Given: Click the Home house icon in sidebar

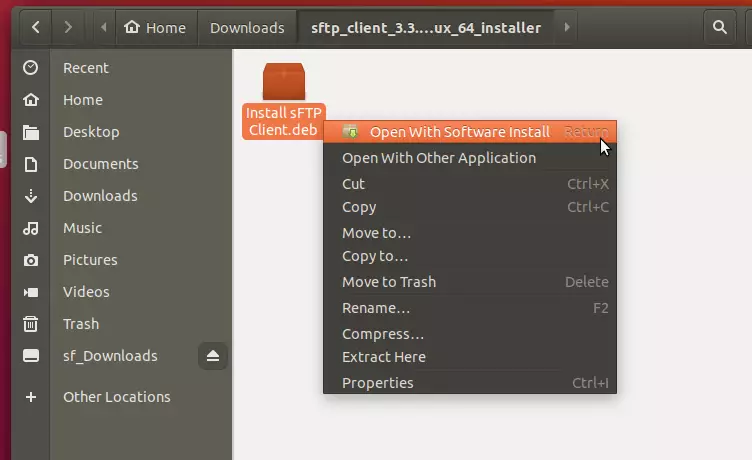Looking at the screenshot, I should point(31,100).
